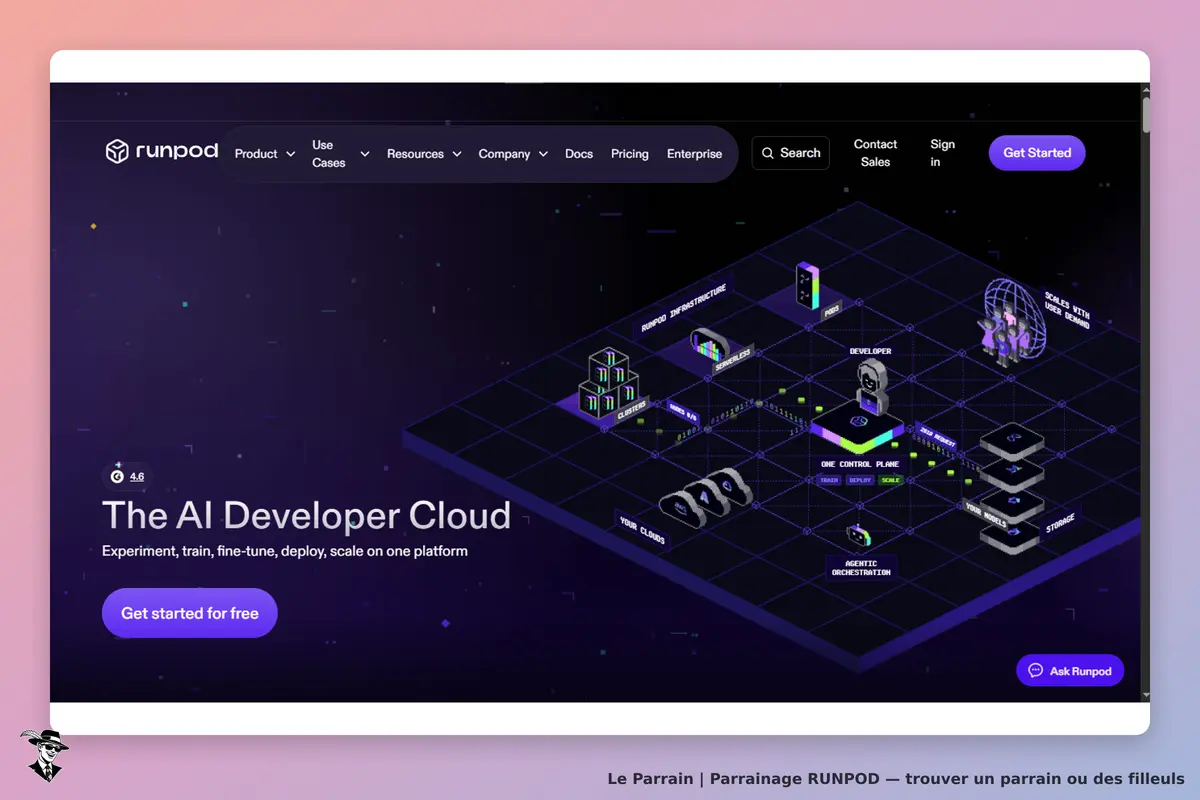Image resolution: width=1200 pixels, height=800 pixels.
Task: Click the globe with users icon
Action: coord(1011,321)
